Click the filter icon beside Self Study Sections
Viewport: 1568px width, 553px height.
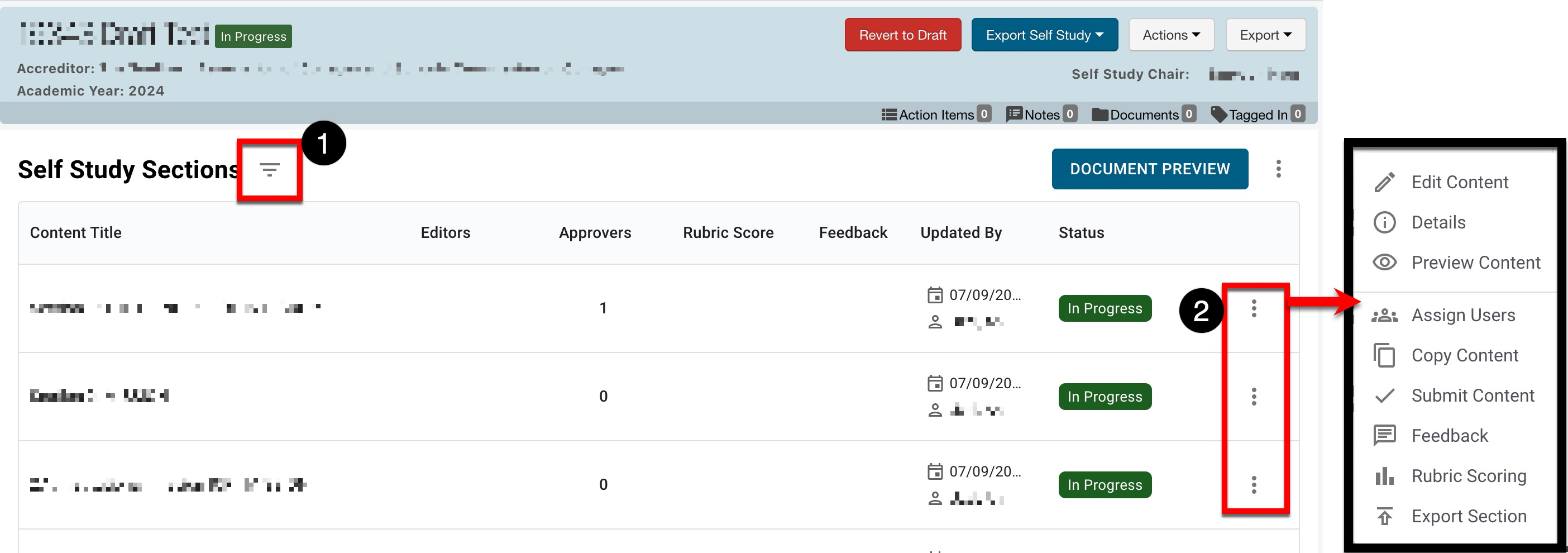pos(269,170)
